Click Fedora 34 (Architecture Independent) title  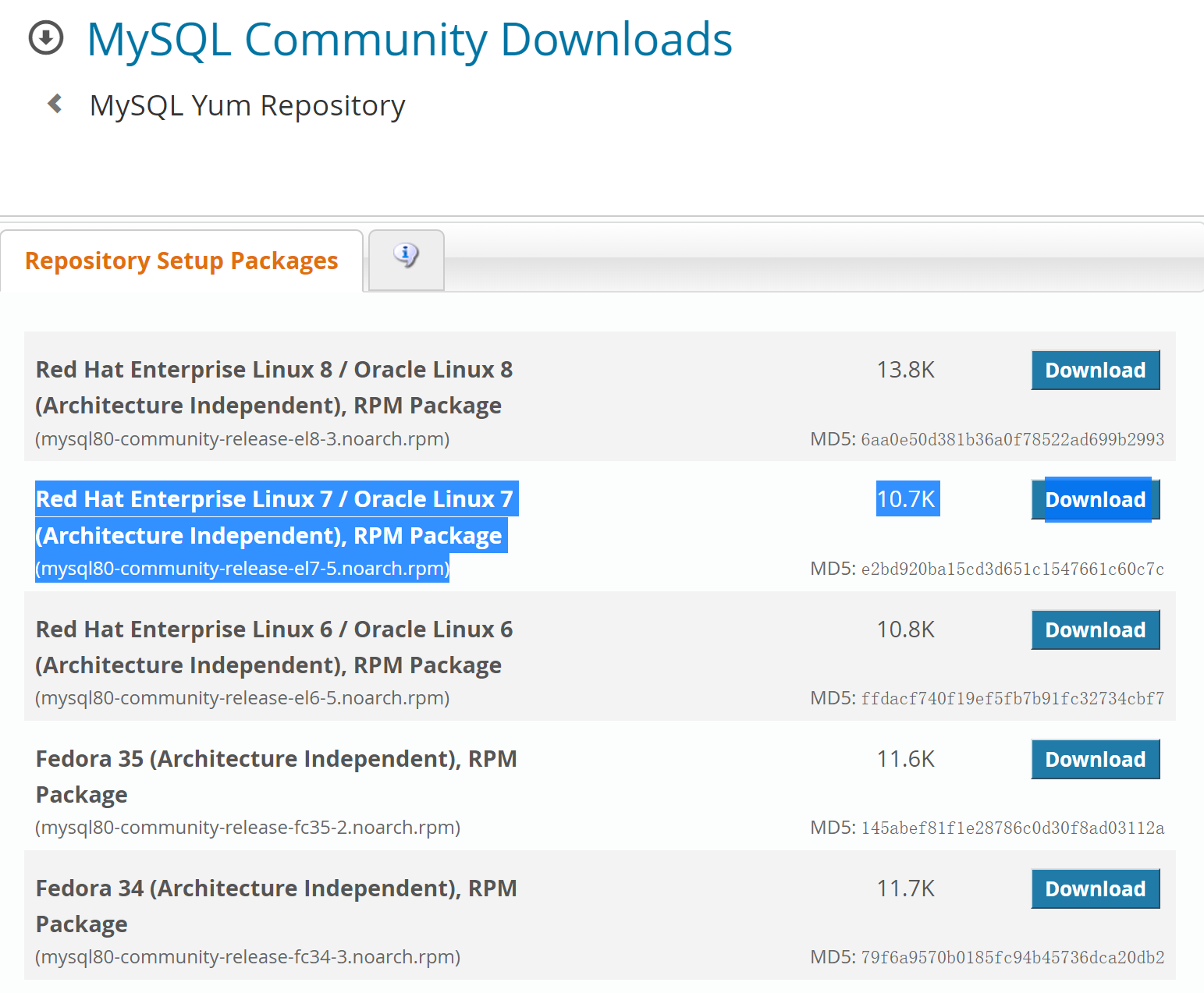[276, 906]
